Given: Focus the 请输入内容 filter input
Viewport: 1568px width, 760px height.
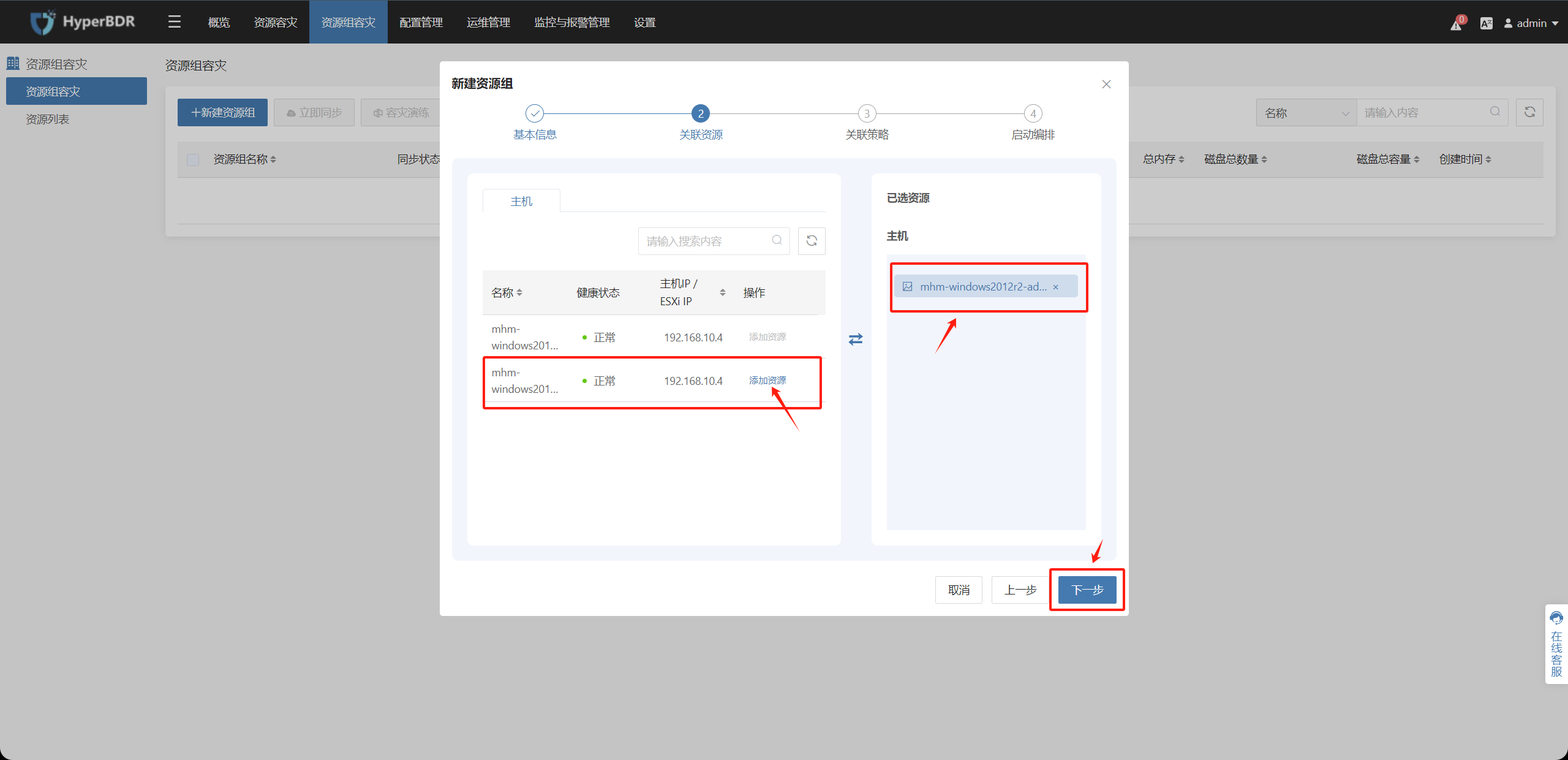Looking at the screenshot, I should pos(1432,112).
